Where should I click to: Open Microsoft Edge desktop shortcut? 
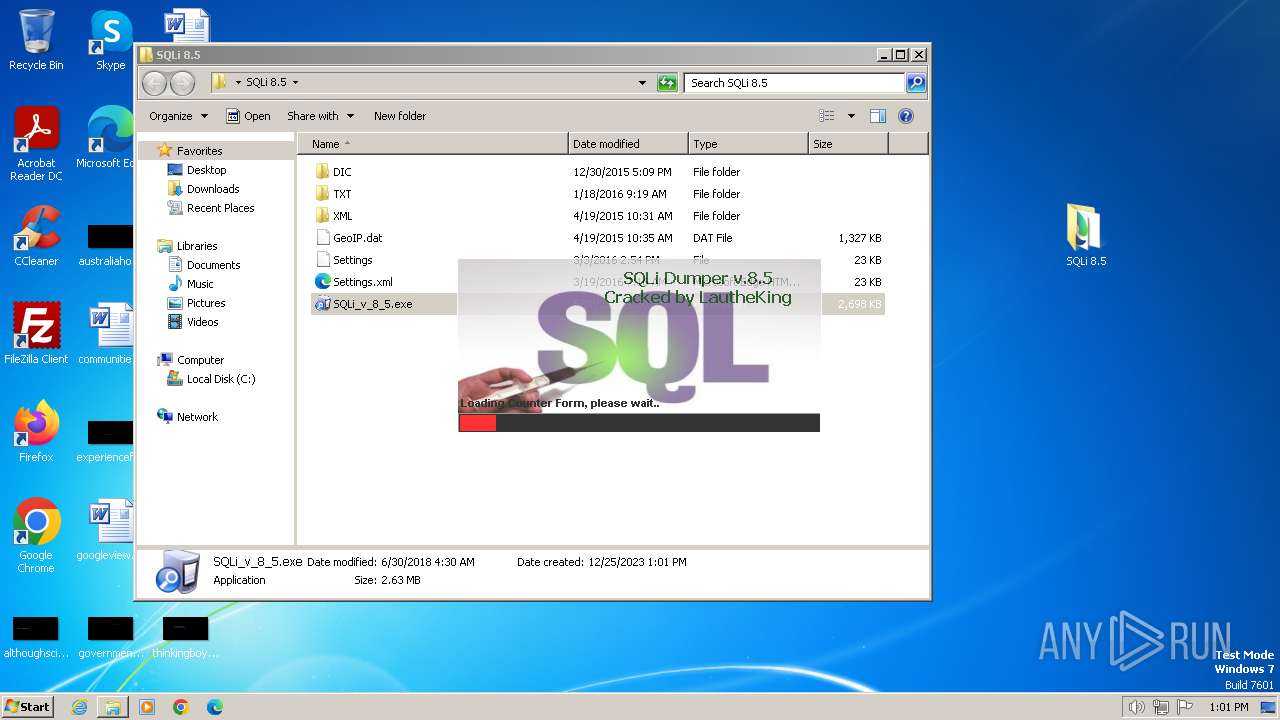coord(105,138)
